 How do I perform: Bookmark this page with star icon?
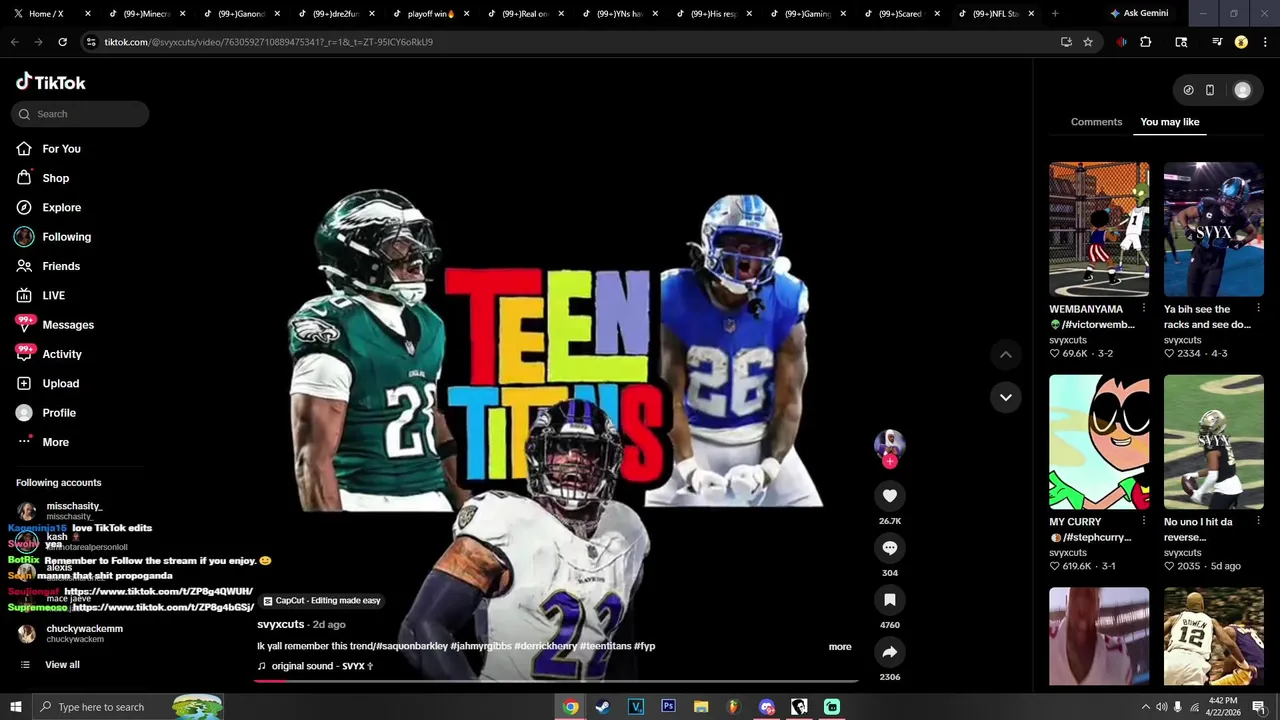pyautogui.click(x=1088, y=42)
